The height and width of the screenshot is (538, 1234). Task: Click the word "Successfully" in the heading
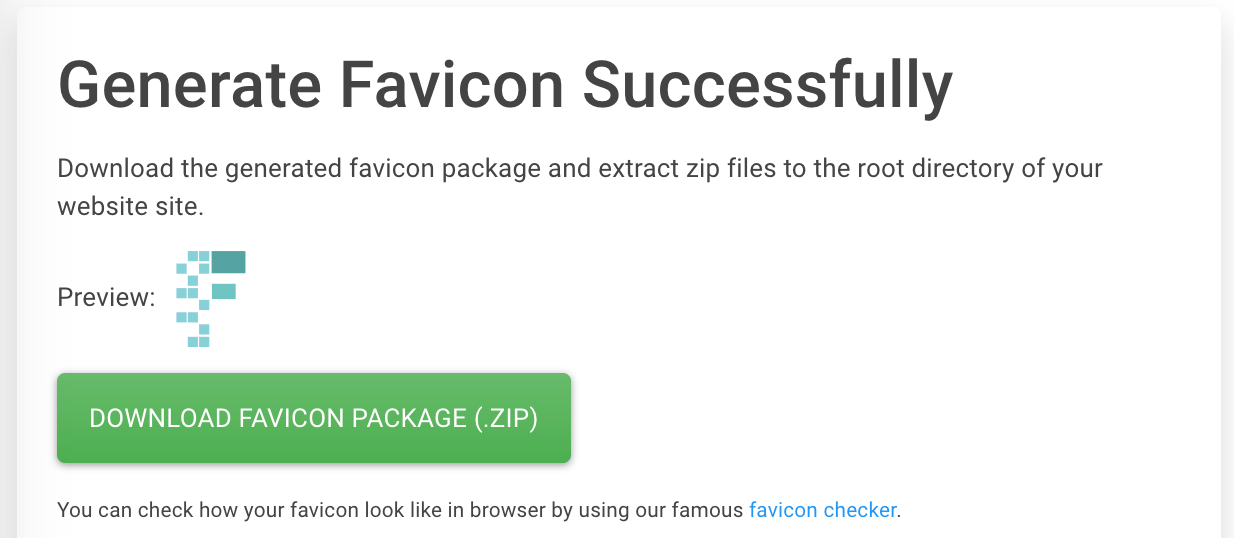767,86
